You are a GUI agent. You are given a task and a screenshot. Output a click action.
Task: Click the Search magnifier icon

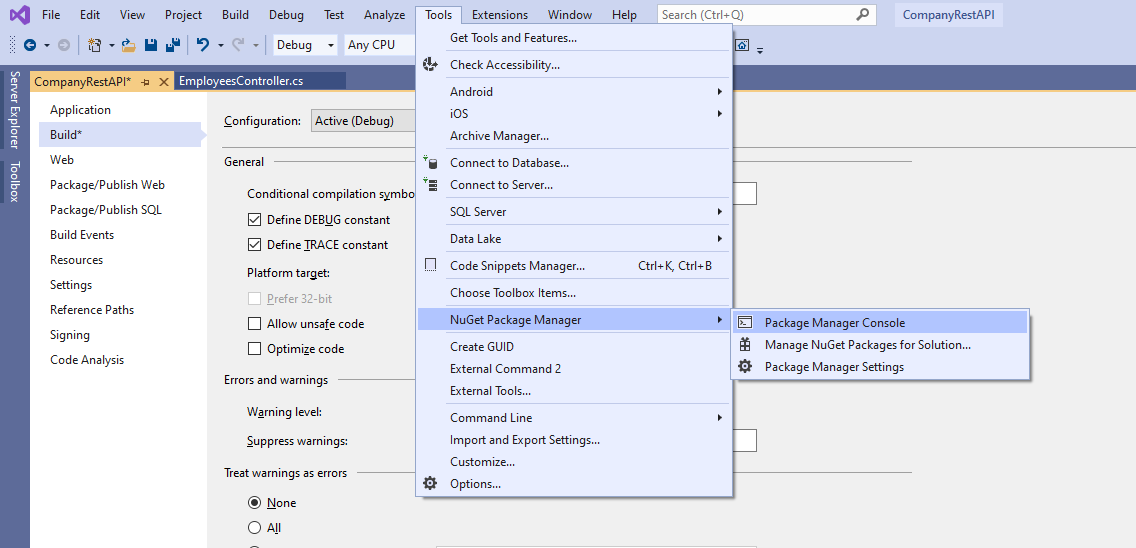pos(862,14)
